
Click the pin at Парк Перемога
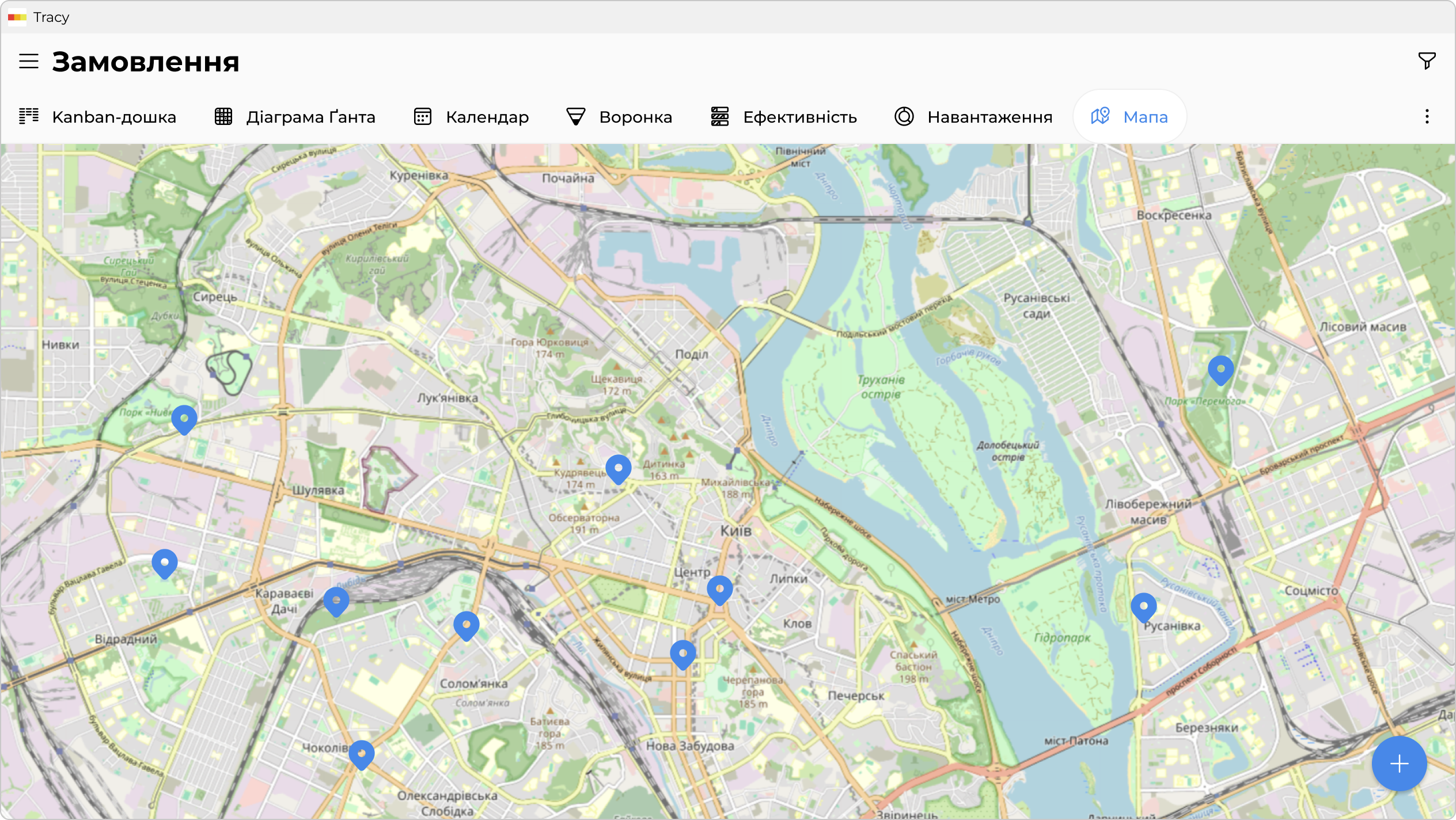pyautogui.click(x=1220, y=369)
